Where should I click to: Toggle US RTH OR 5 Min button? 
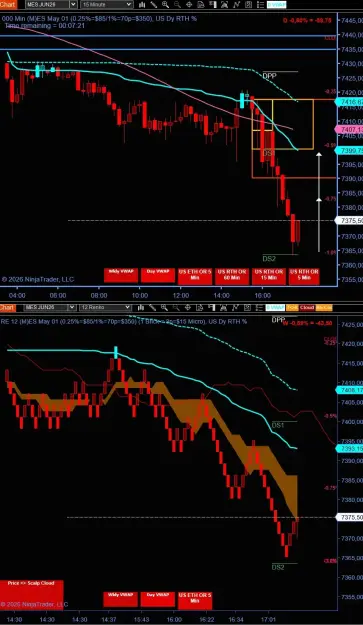pos(304,276)
